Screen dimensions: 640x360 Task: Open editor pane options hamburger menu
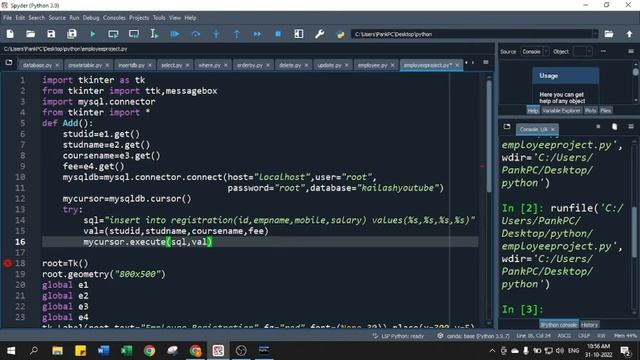pos(486,62)
